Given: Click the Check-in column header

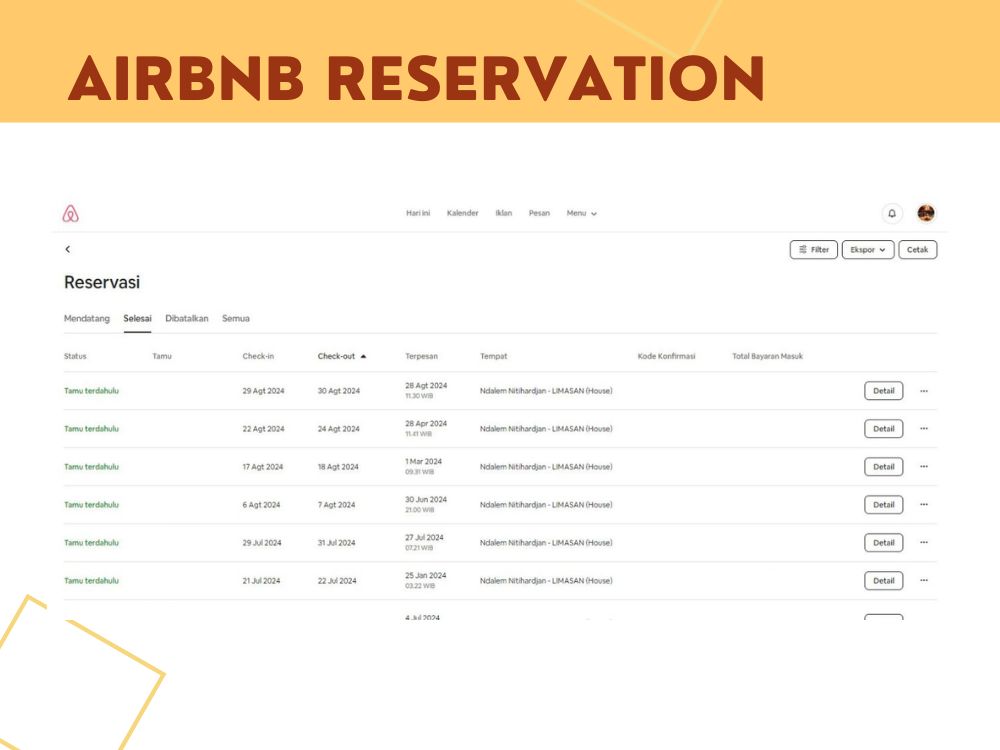Looking at the screenshot, I should (x=258, y=357).
